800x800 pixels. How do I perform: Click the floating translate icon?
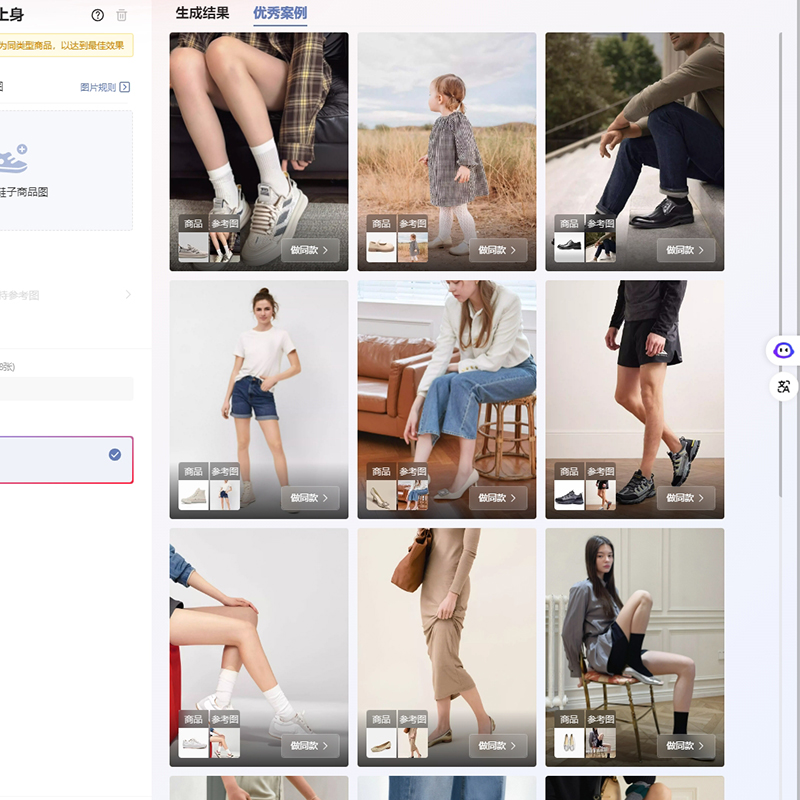pyautogui.click(x=783, y=387)
